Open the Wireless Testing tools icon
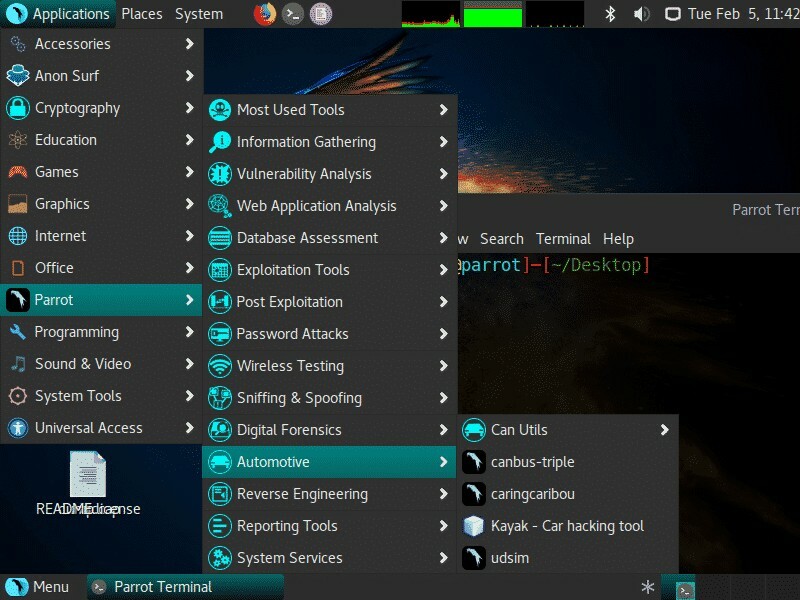 coord(220,366)
